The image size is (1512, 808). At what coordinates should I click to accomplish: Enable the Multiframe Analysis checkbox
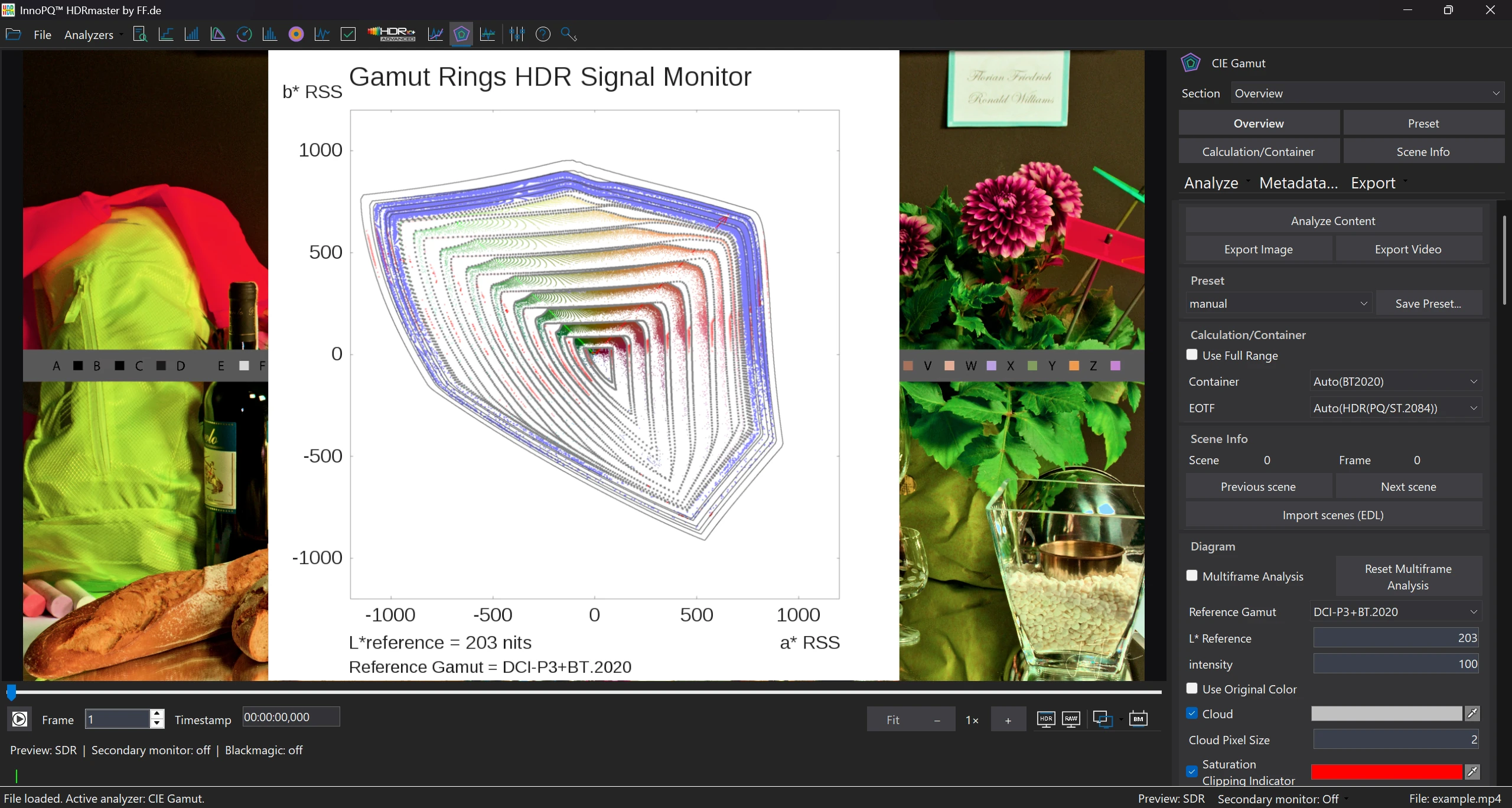pos(1192,575)
